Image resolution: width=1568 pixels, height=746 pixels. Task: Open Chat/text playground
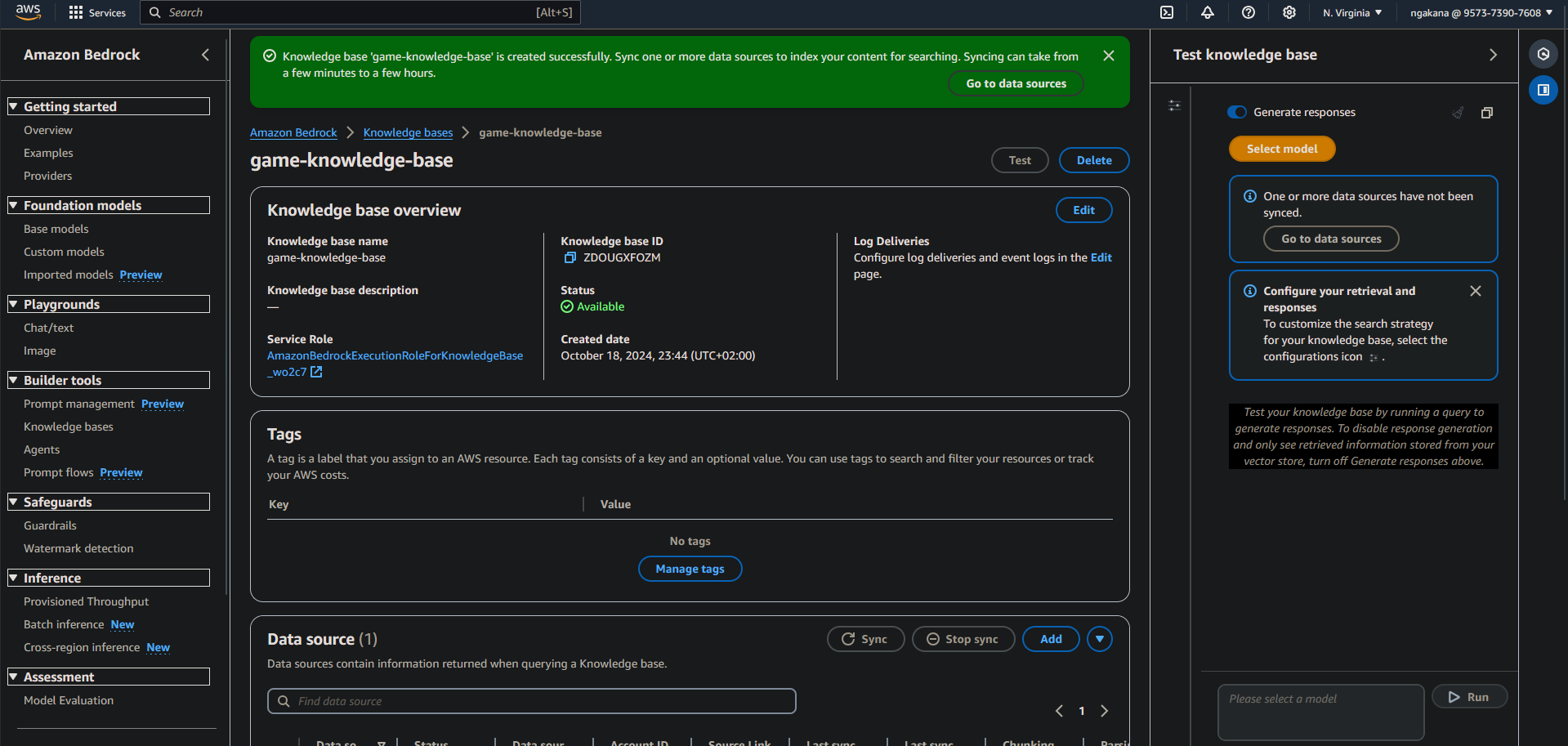pyautogui.click(x=49, y=328)
